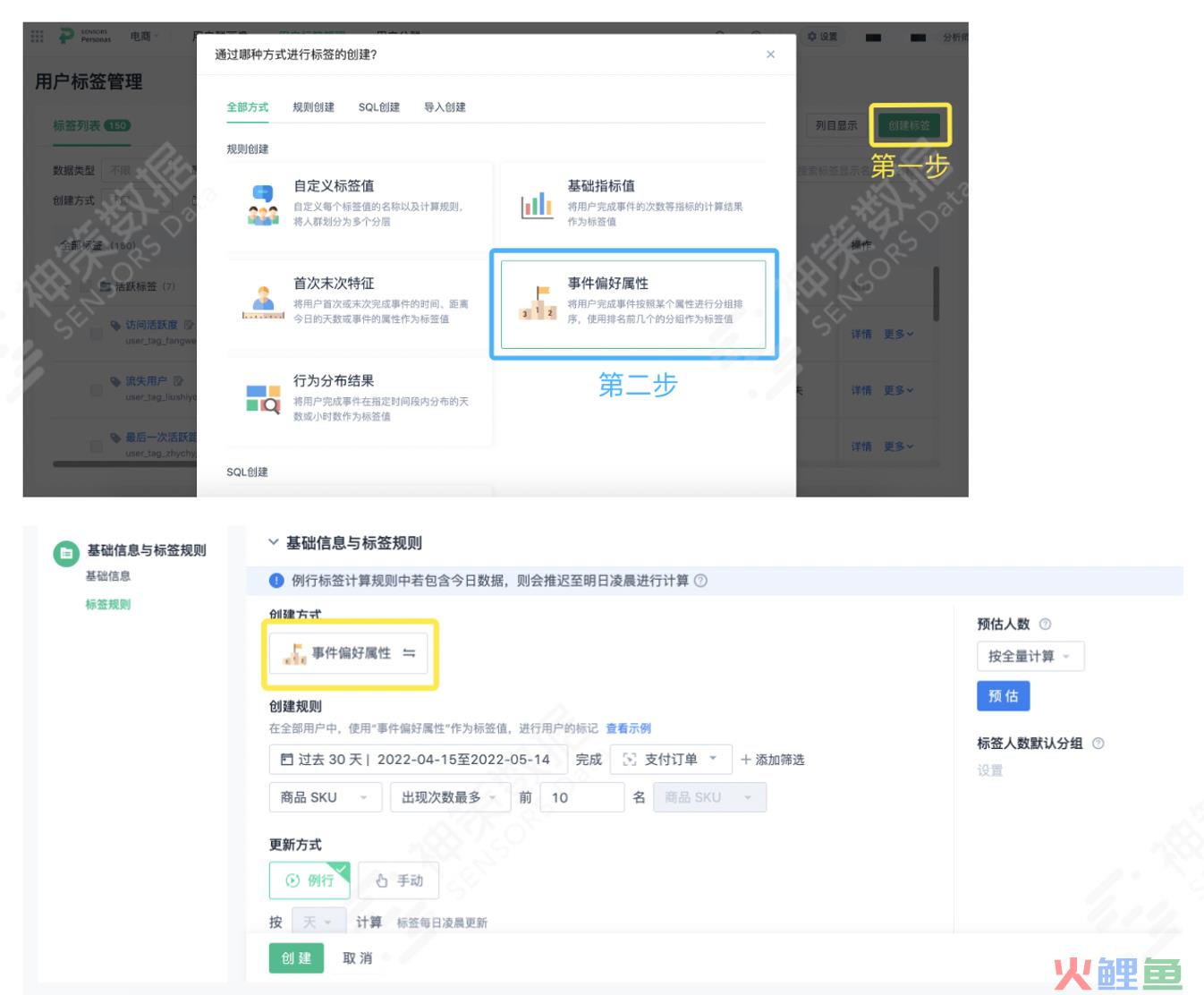Open the 按全量计算 dropdown
The width and height of the screenshot is (1204, 995).
pos(1030,657)
